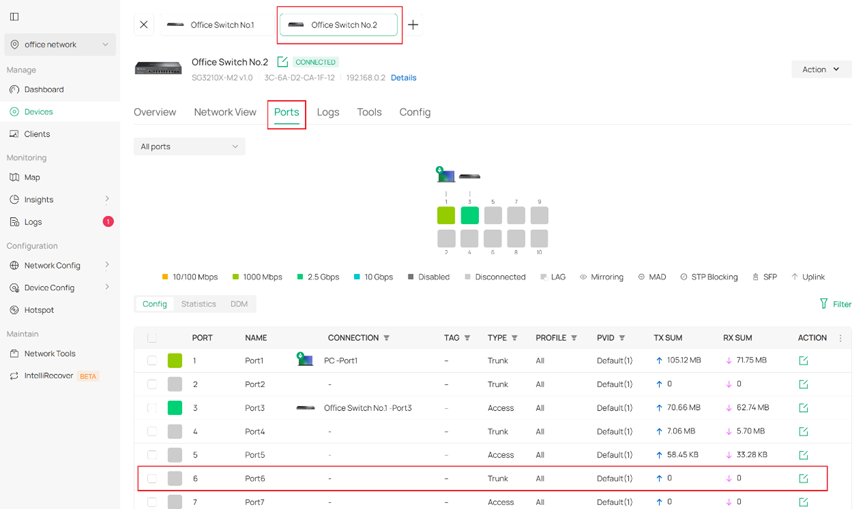Screen dimensions: 865x509
Task: Check the Port2 row checkbox
Action: (x=152, y=384)
